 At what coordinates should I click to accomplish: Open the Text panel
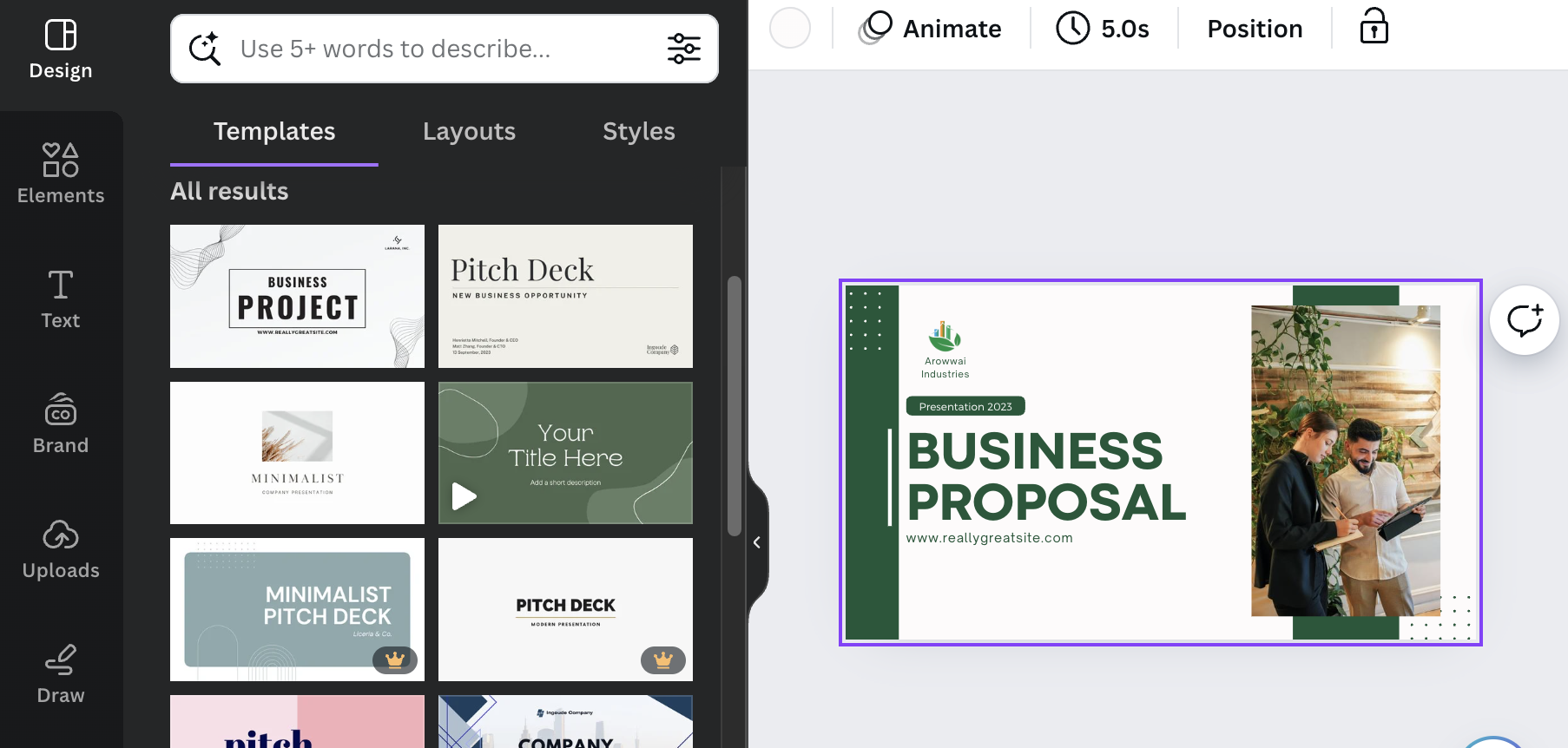pyautogui.click(x=61, y=299)
